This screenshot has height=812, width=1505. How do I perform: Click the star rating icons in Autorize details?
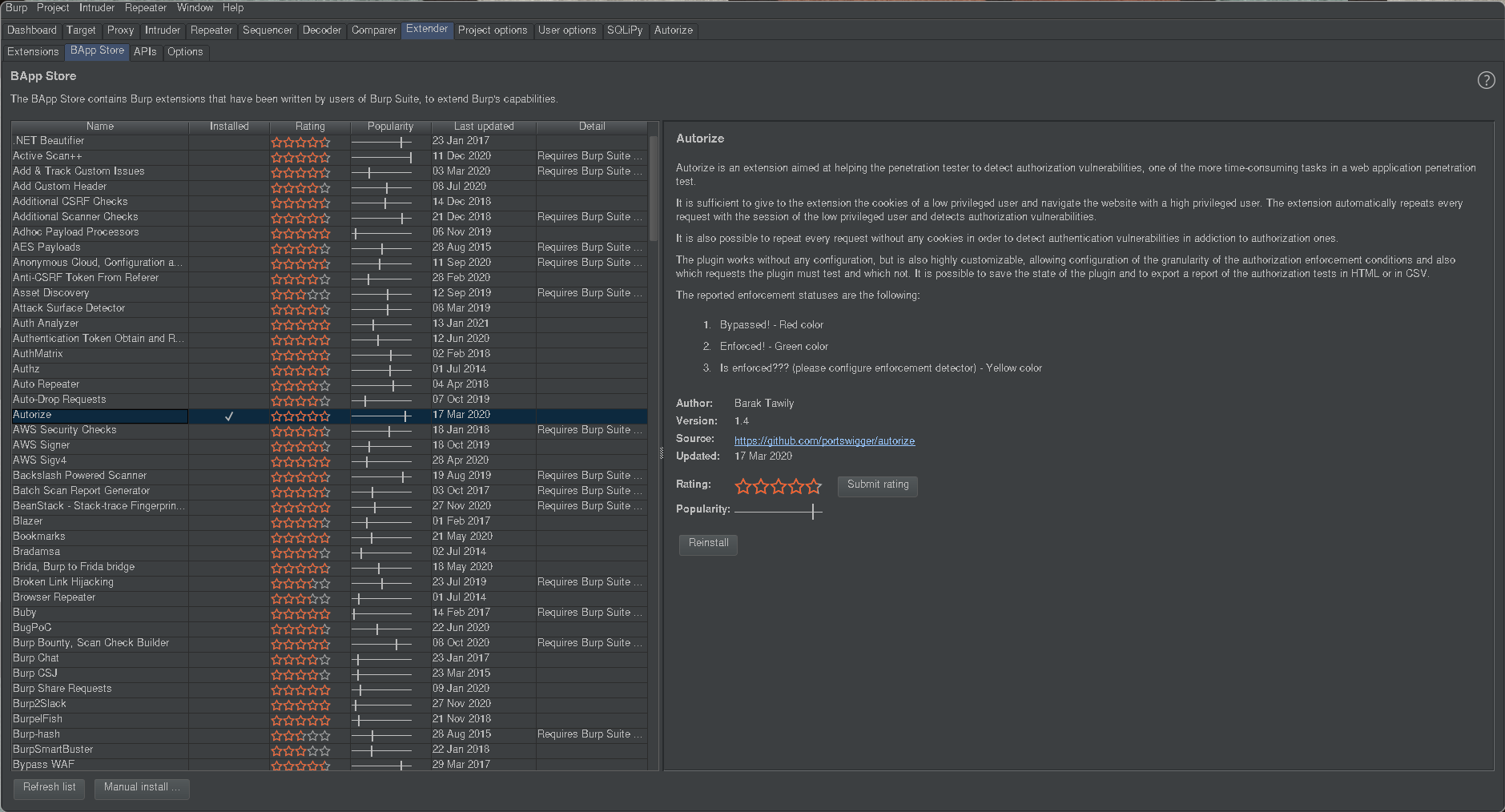click(778, 486)
